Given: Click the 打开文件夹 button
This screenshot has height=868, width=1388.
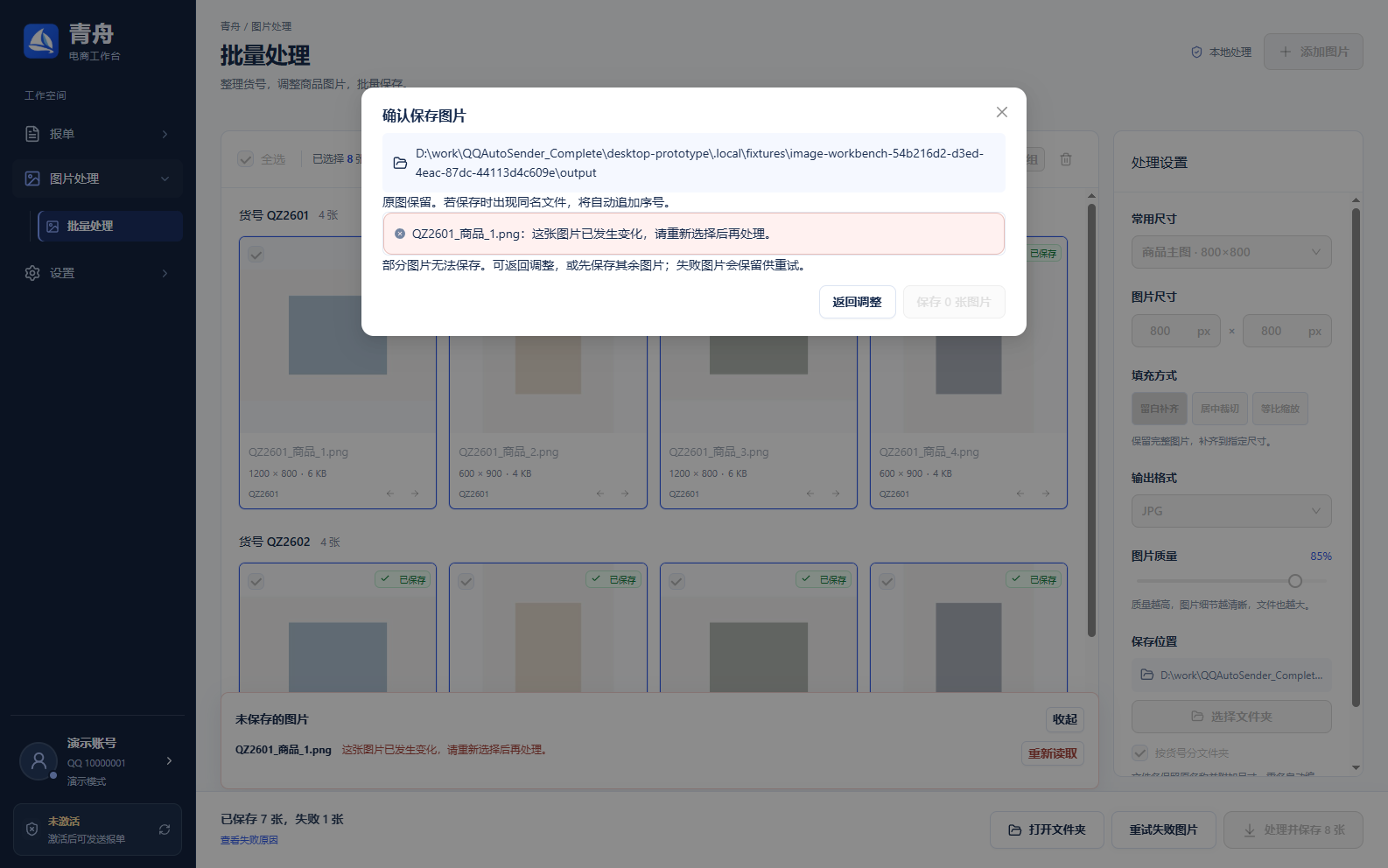Looking at the screenshot, I should 1047,829.
